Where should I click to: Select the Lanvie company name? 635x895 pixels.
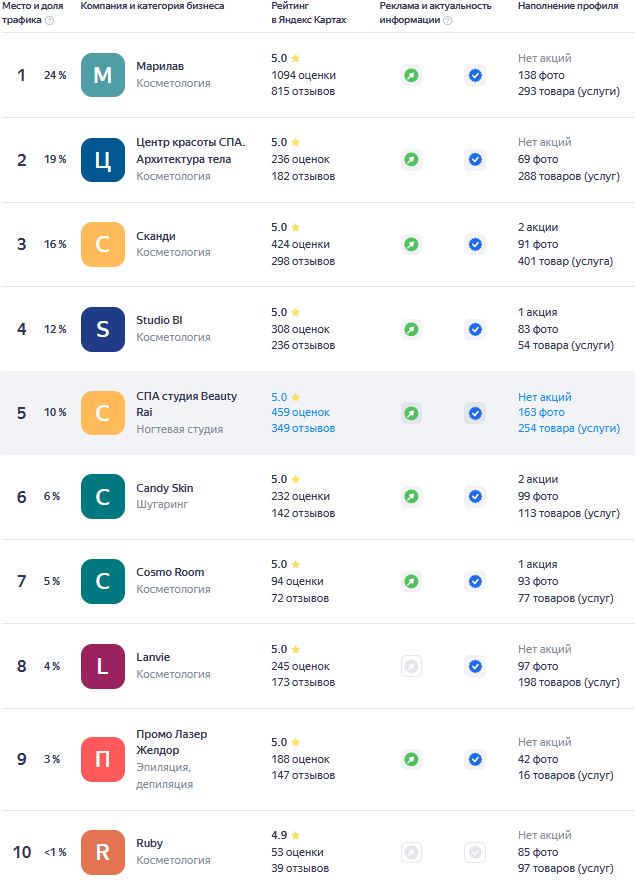[x=153, y=657]
